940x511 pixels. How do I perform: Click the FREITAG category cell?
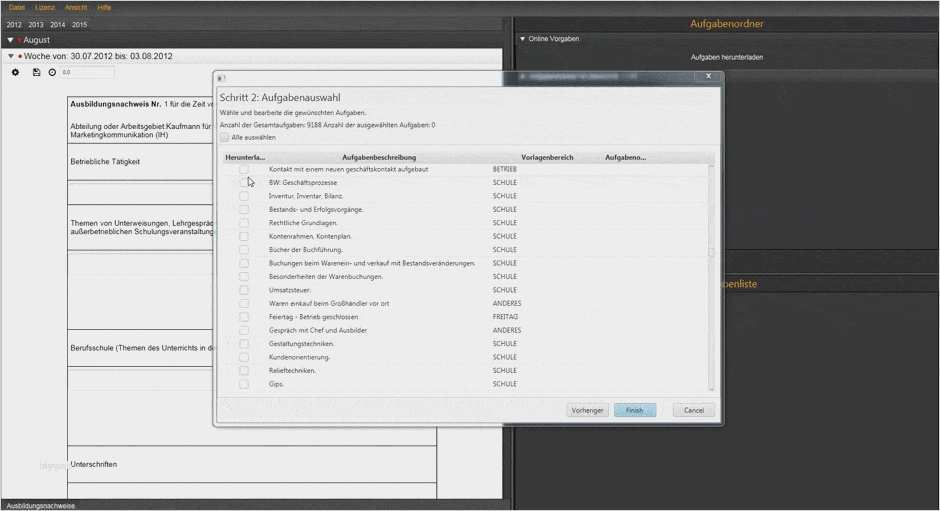[505, 317]
